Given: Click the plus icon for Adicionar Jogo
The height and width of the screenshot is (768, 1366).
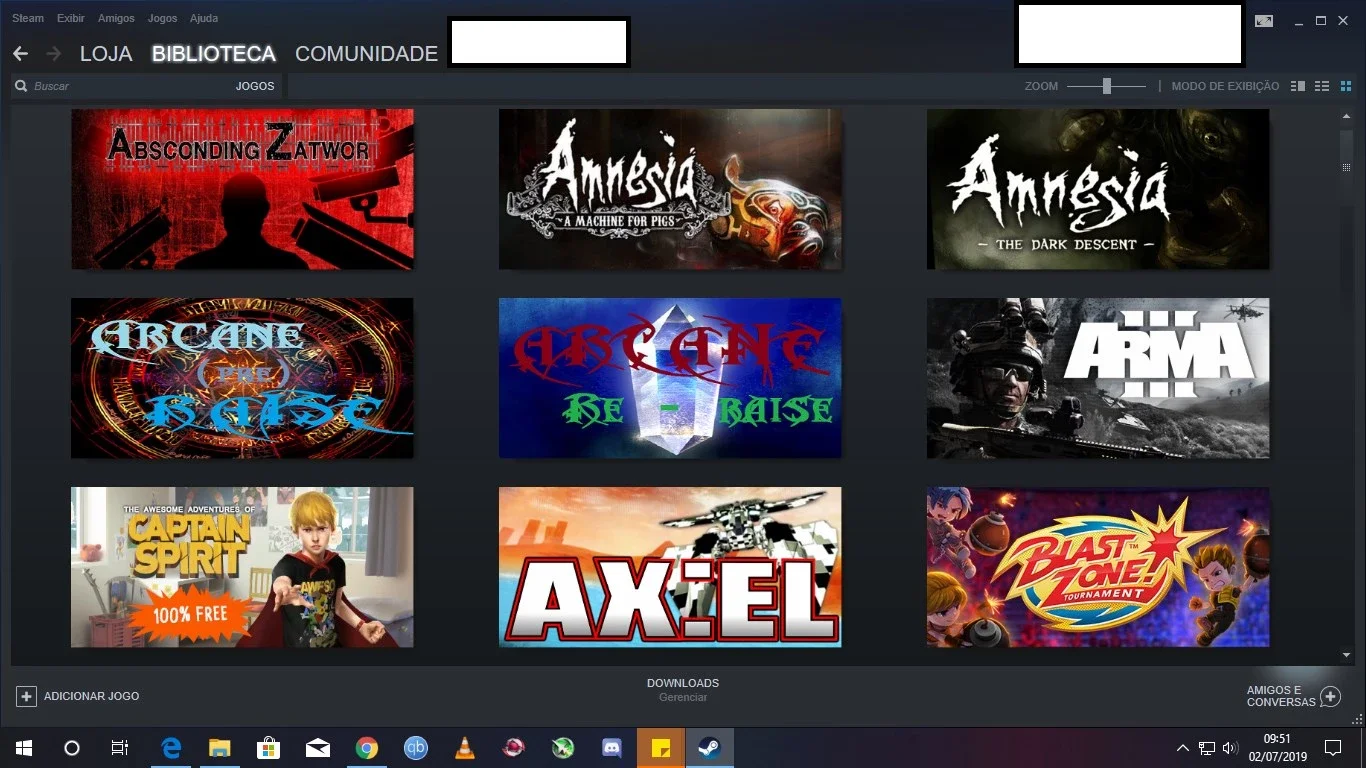Looking at the screenshot, I should click(x=27, y=696).
